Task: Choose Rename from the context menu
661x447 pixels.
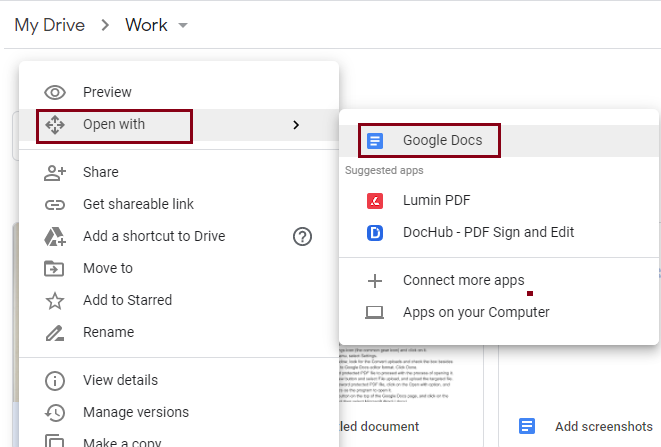Action: 179,333
